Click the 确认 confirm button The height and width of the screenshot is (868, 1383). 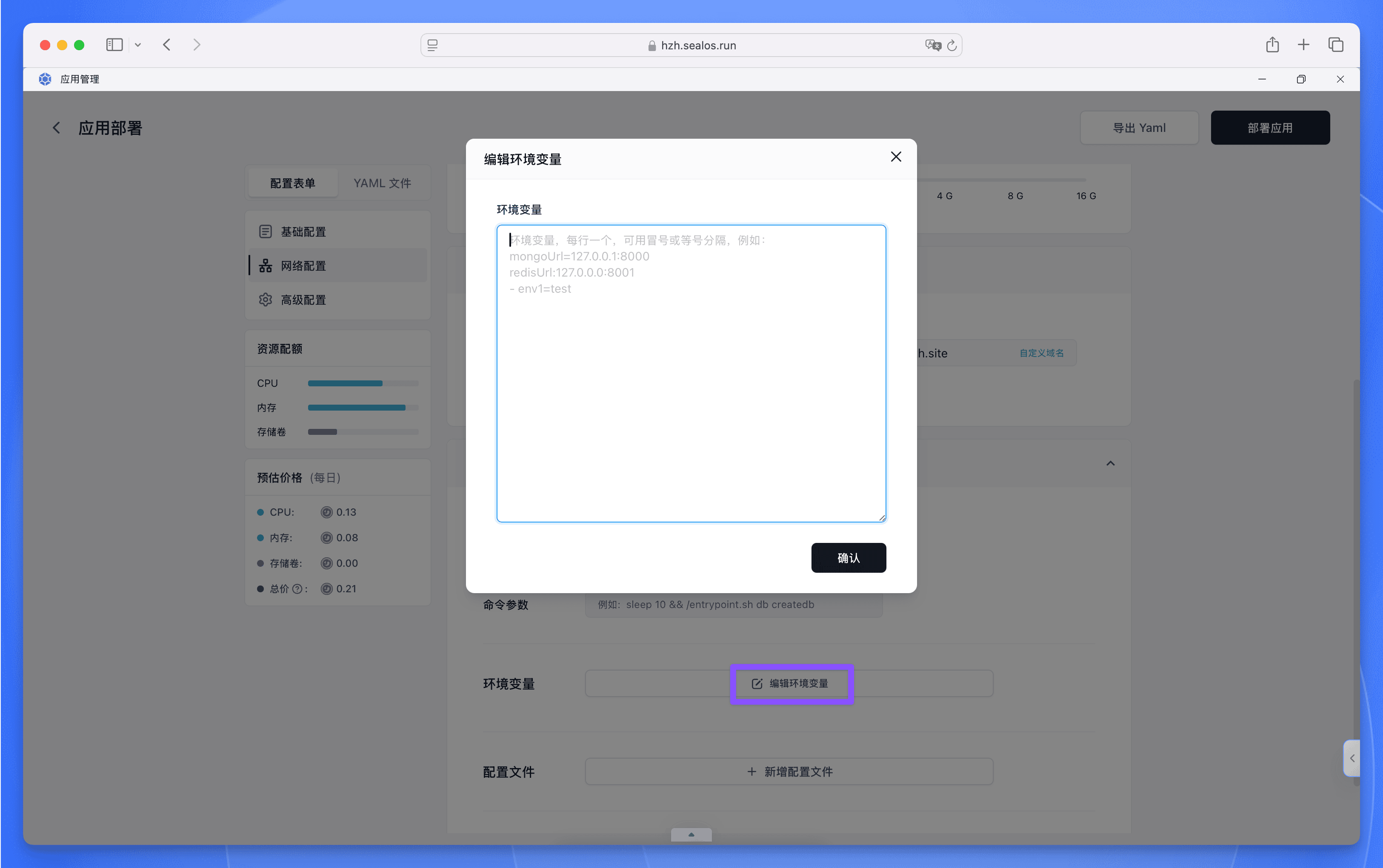(x=848, y=557)
